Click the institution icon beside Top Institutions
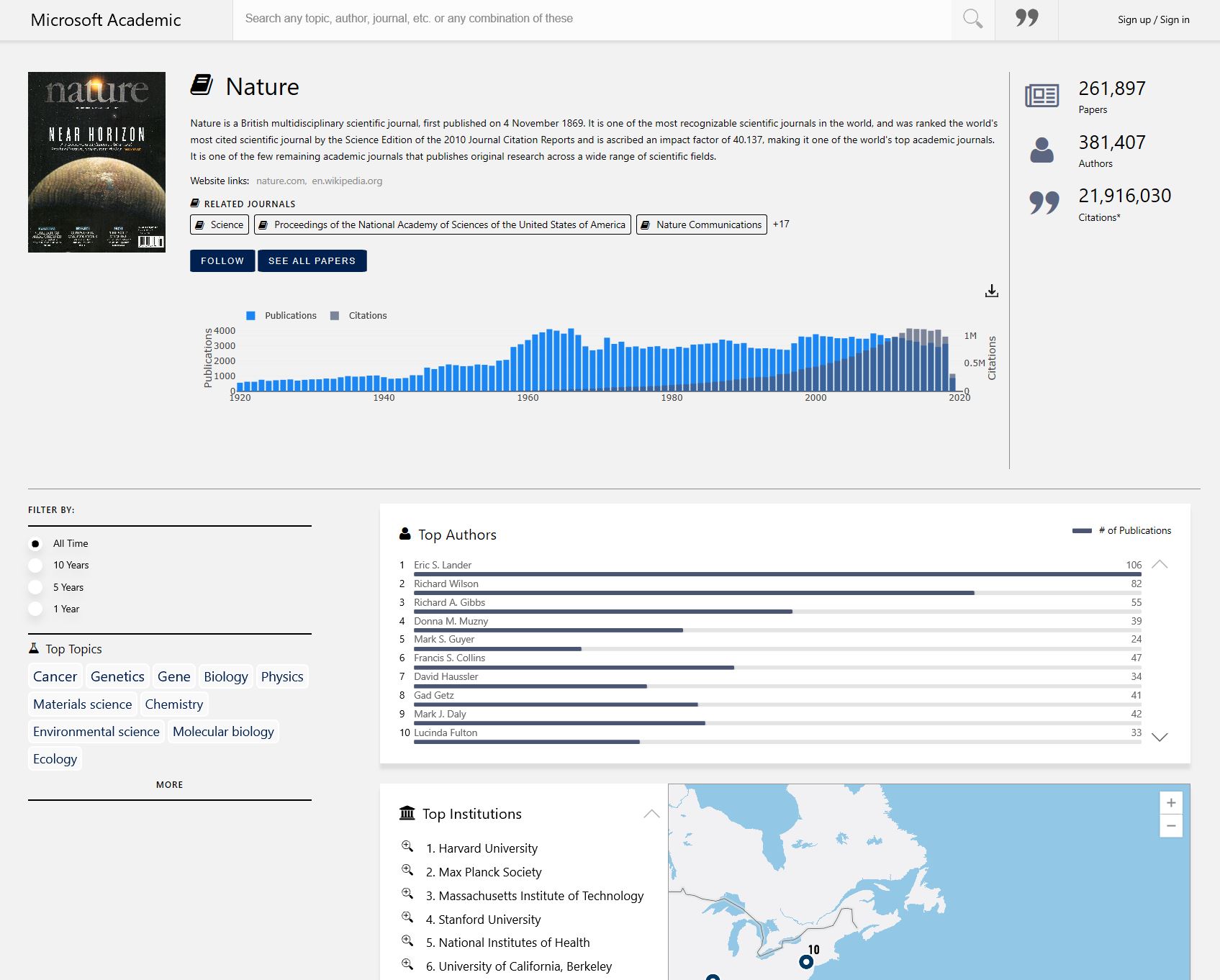This screenshot has width=1220, height=980. pos(407,812)
